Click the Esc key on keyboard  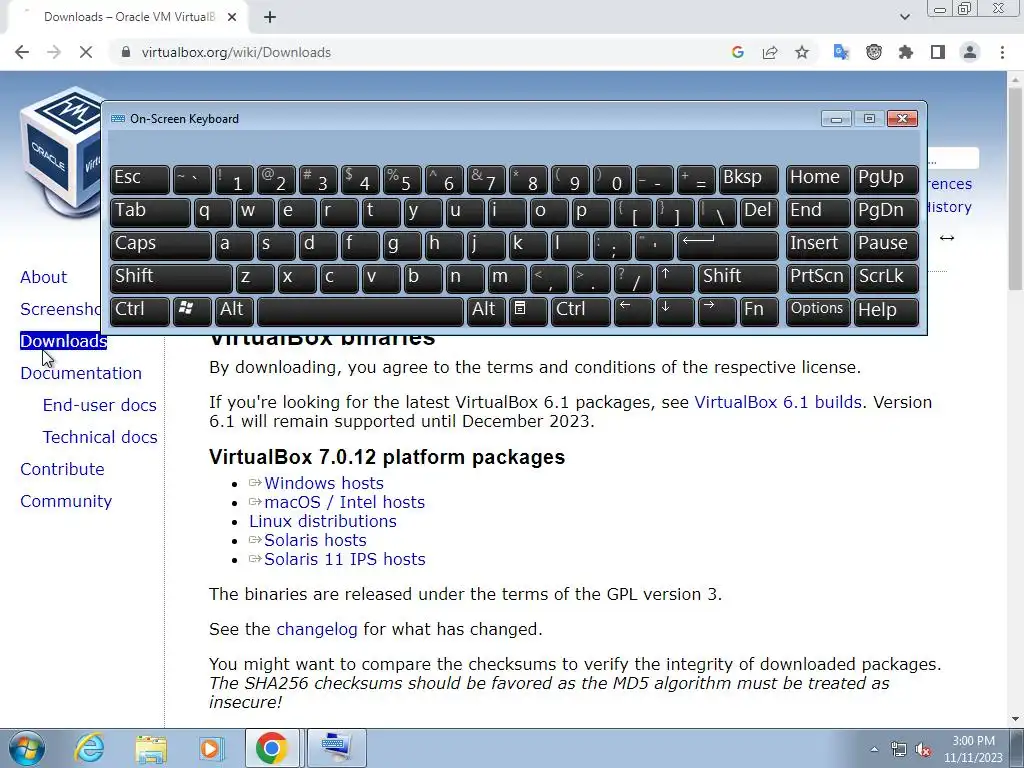[x=140, y=179]
